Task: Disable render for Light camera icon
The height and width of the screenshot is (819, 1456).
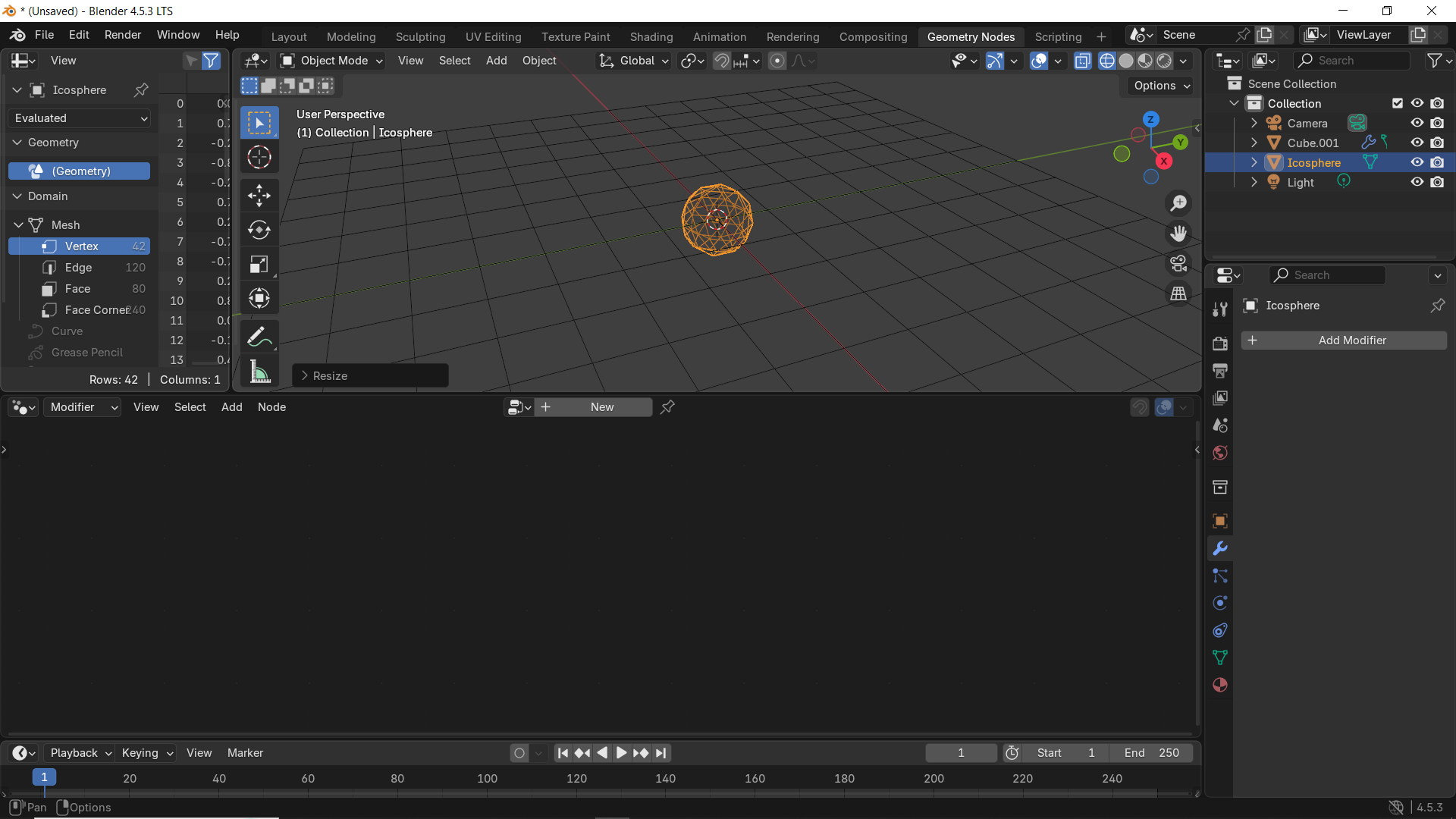Action: pyautogui.click(x=1437, y=182)
